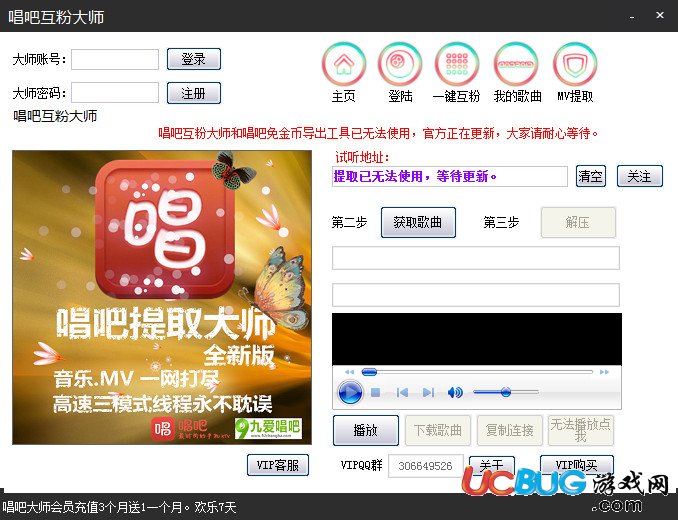Click the rewind arrows on the seek bar

click(x=349, y=372)
